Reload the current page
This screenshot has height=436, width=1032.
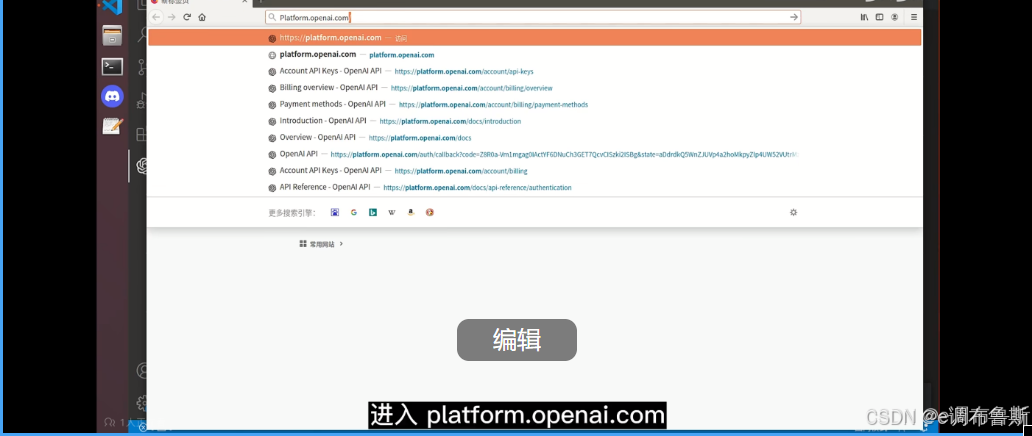(x=187, y=17)
